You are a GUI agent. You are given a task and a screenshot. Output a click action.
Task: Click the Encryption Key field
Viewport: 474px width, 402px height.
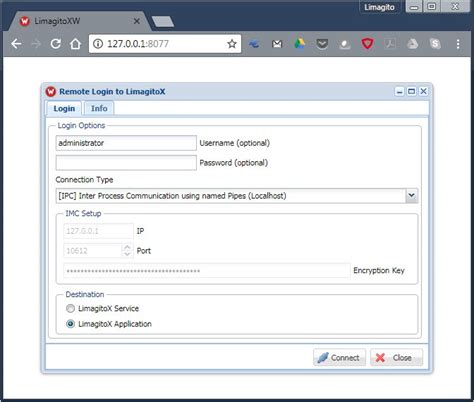pos(207,271)
